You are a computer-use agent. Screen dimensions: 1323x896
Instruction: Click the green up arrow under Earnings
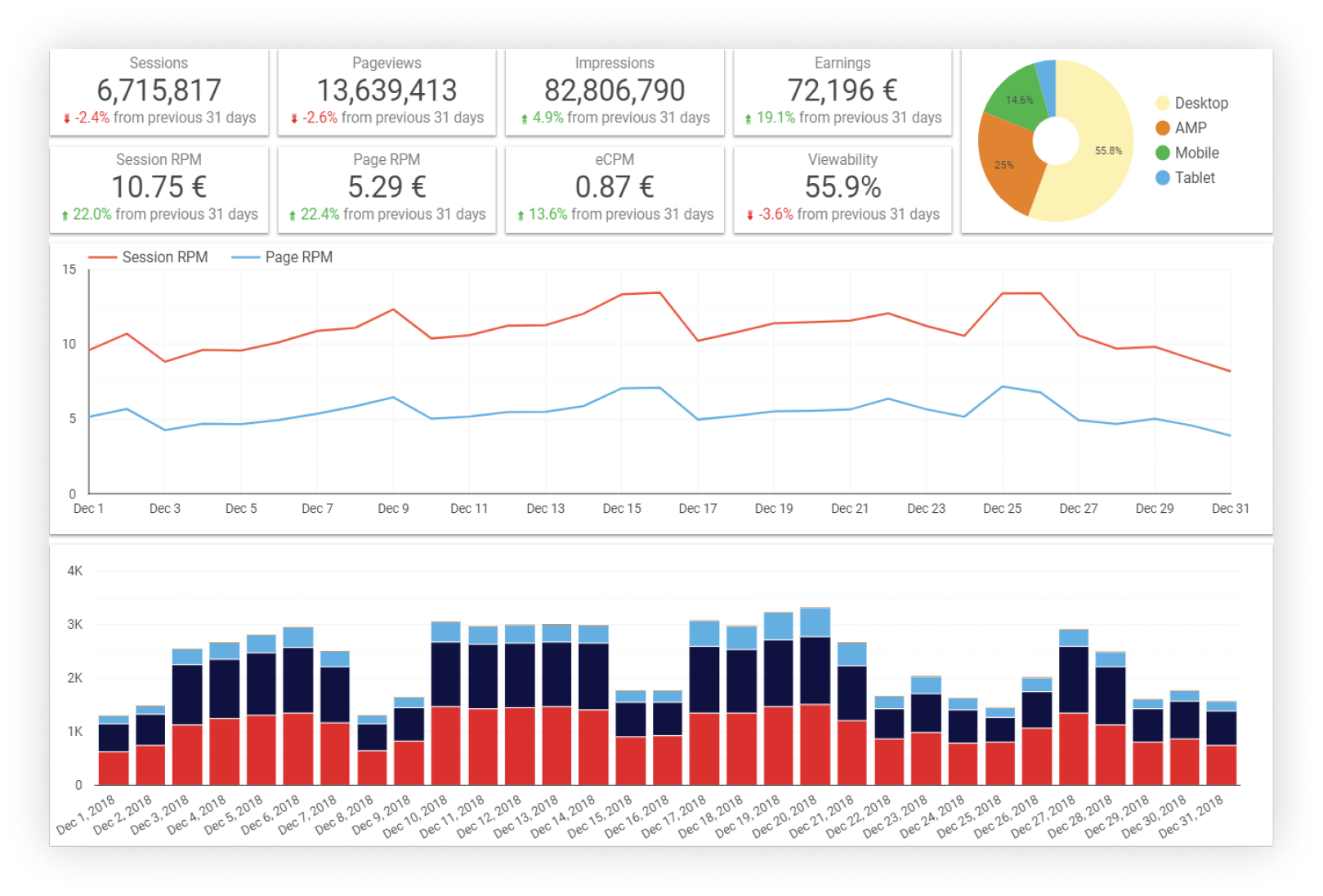coord(748,118)
